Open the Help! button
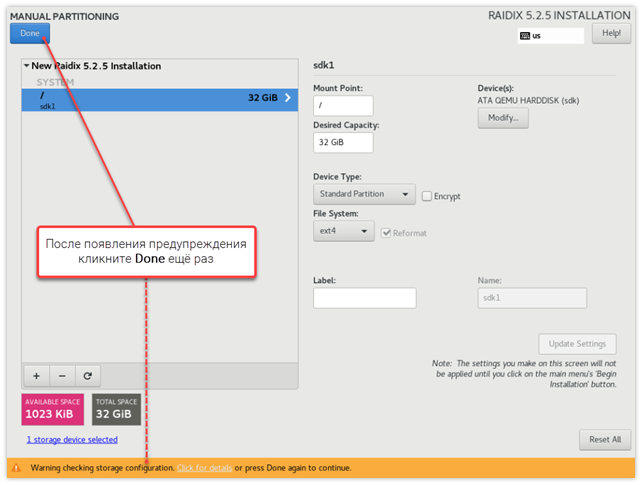This screenshot has height=485, width=642. tap(611, 33)
